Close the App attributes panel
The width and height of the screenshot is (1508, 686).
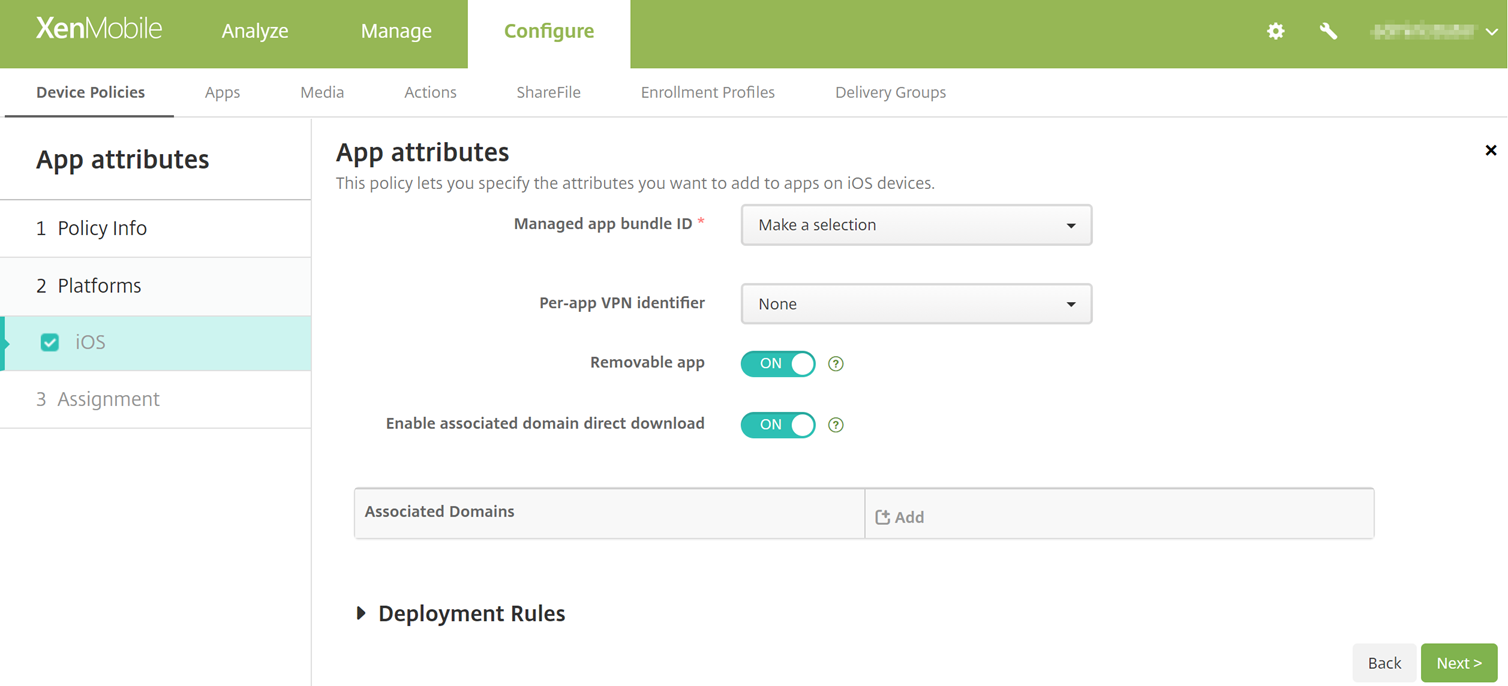[1490, 151]
